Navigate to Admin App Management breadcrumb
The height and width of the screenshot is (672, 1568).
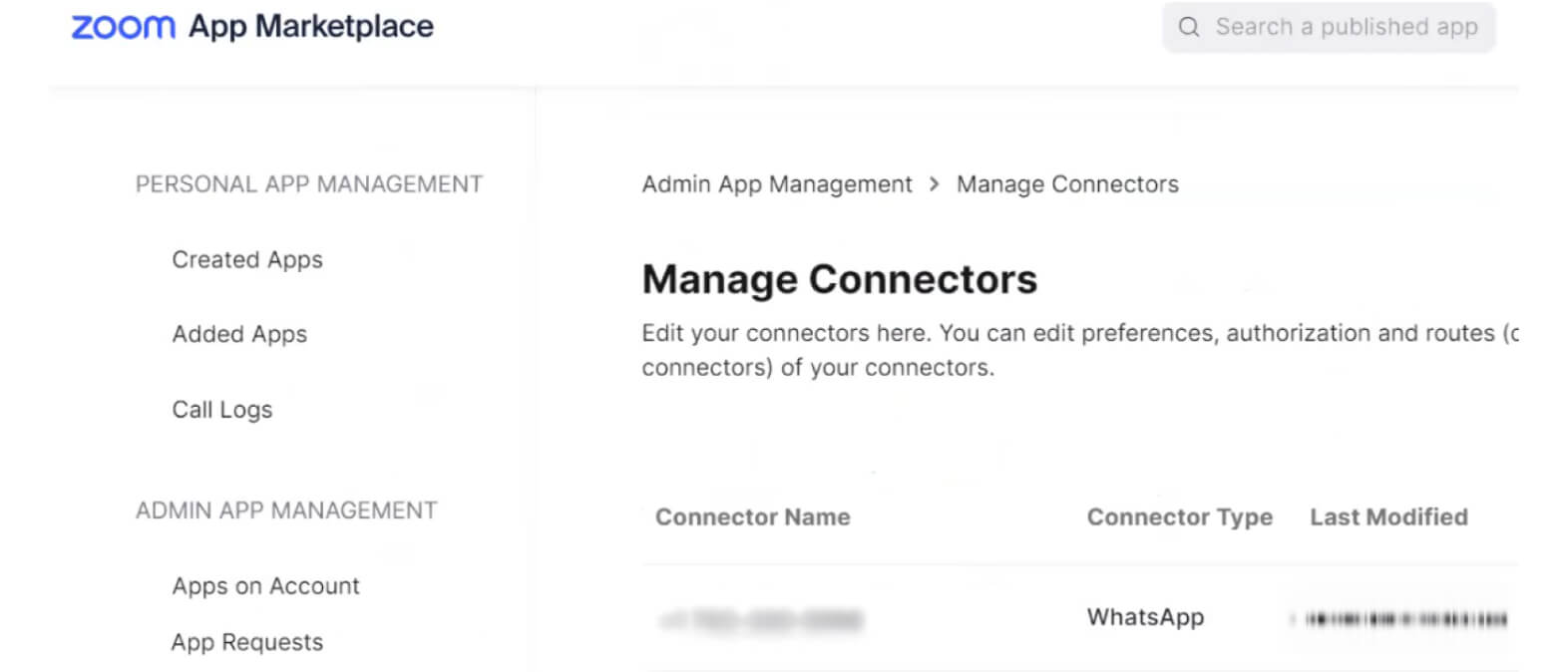[x=776, y=184]
